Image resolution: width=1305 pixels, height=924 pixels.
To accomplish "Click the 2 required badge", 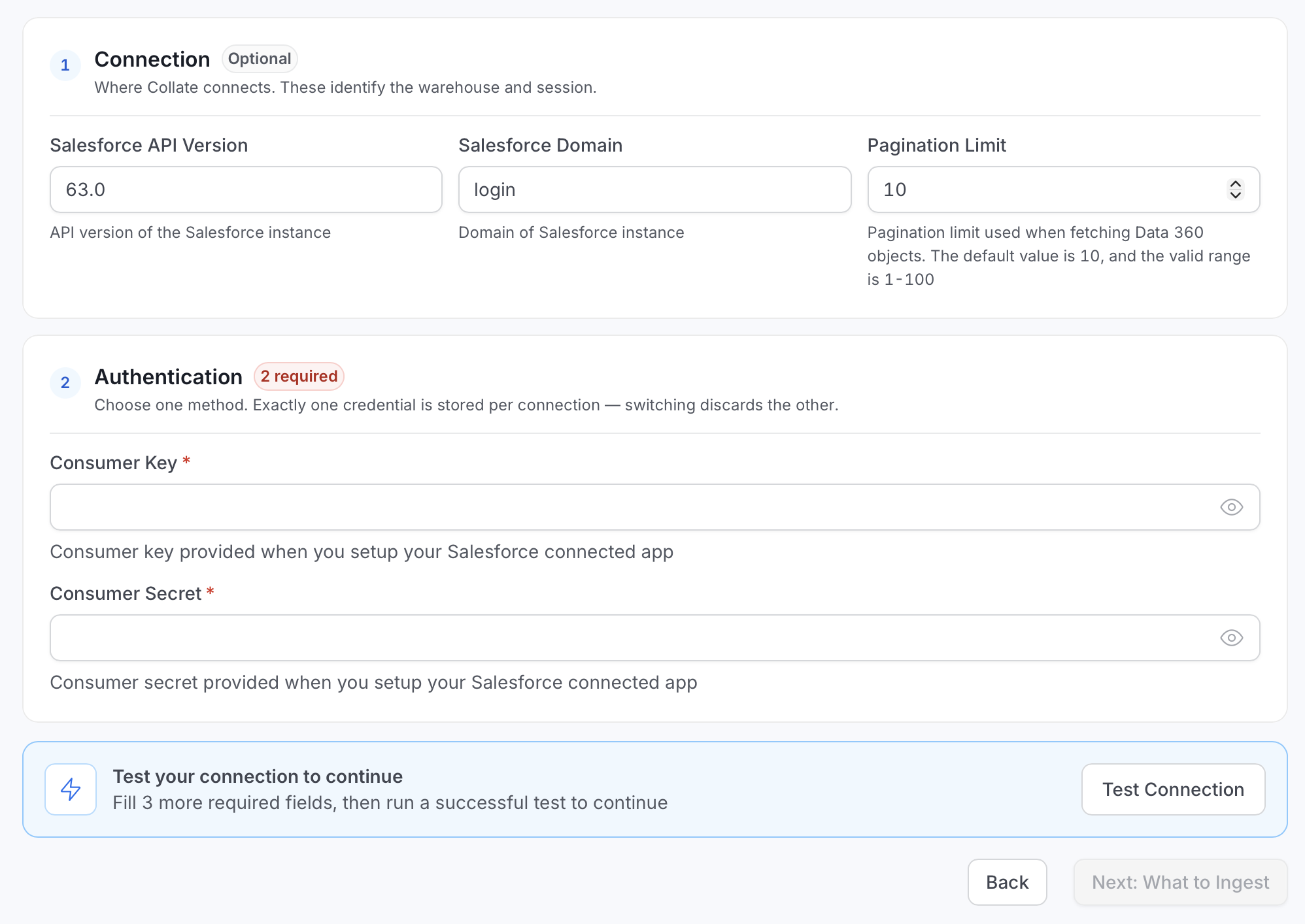I will [299, 376].
